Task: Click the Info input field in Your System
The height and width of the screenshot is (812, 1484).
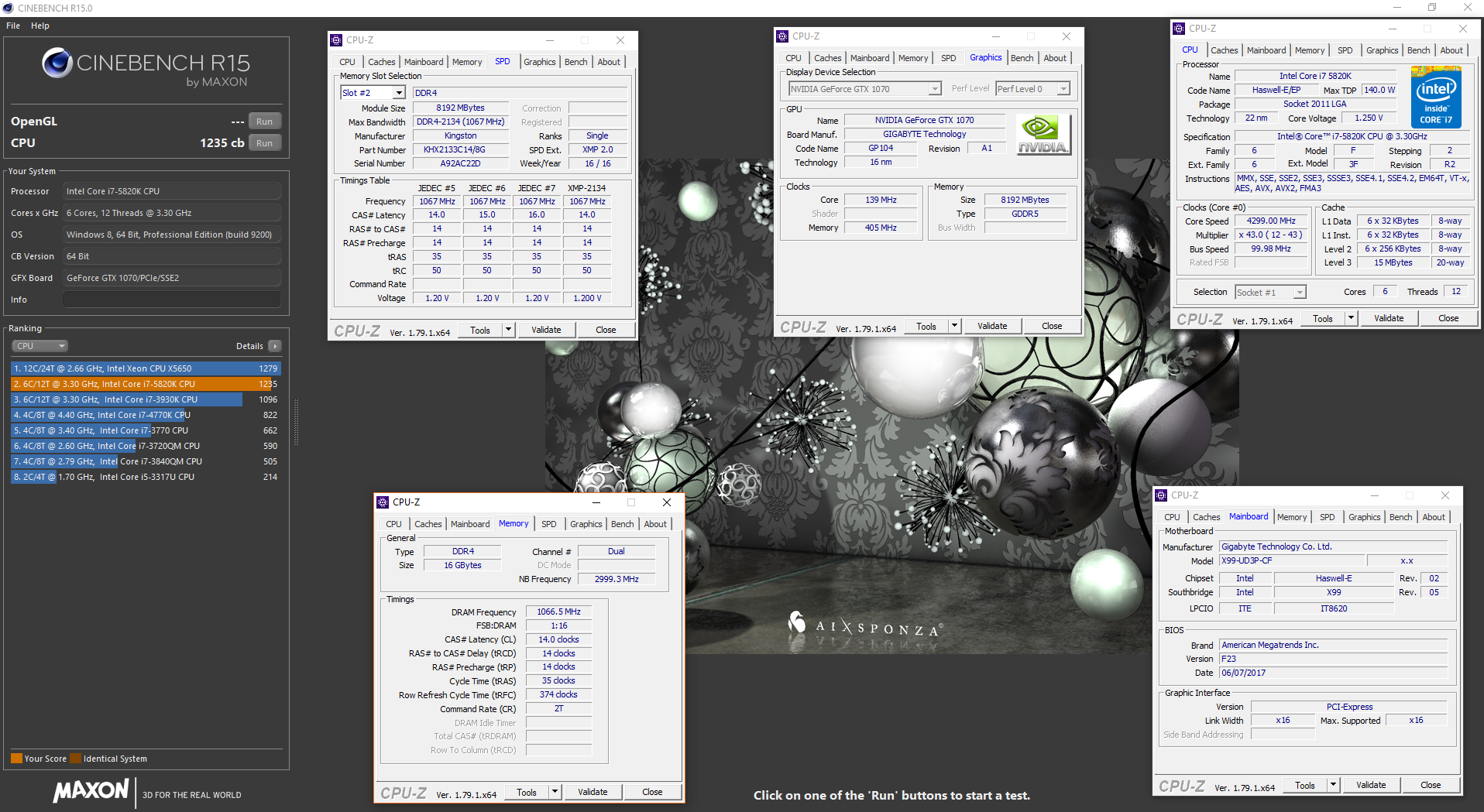Action: click(x=172, y=300)
